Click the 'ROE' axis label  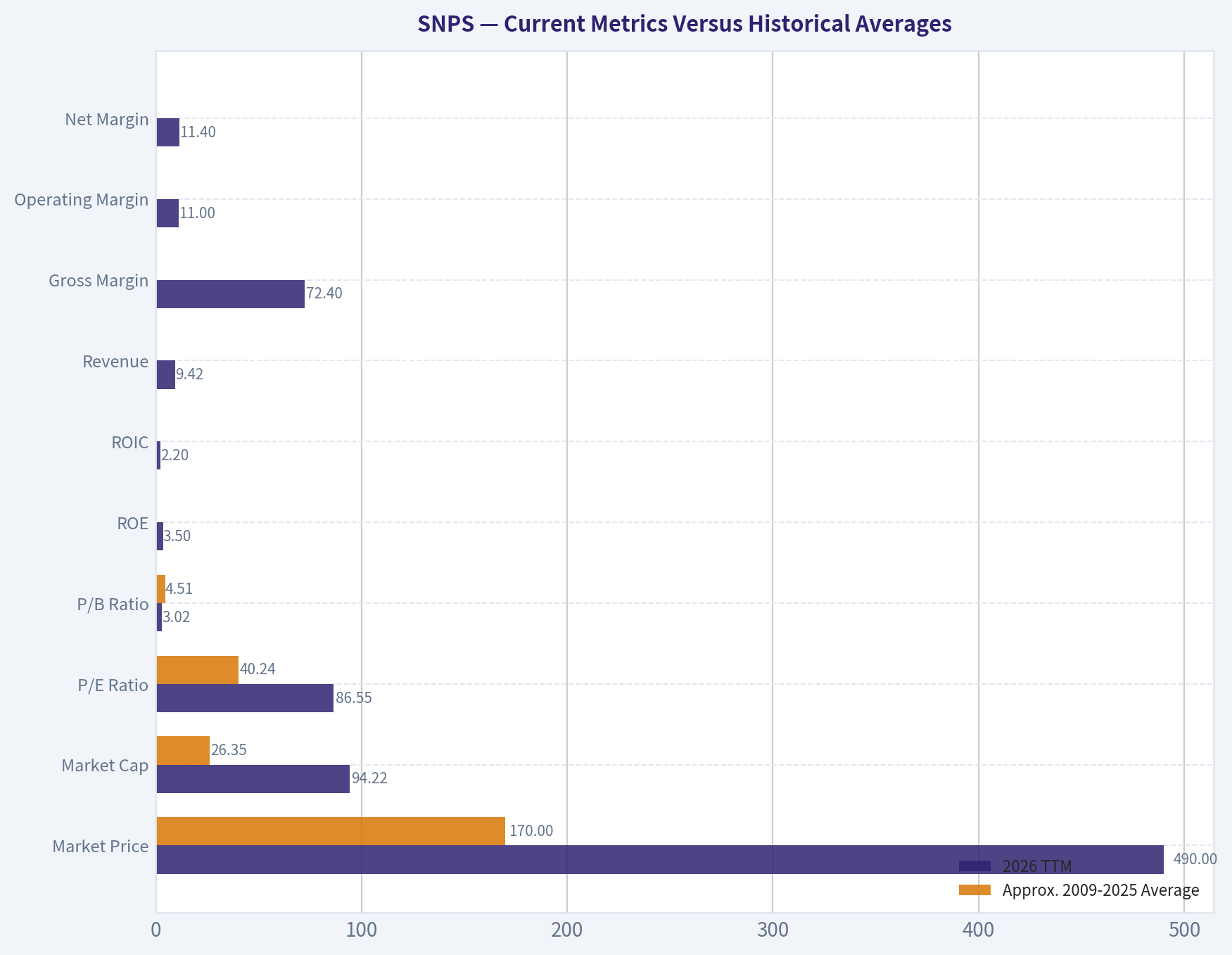click(x=133, y=524)
